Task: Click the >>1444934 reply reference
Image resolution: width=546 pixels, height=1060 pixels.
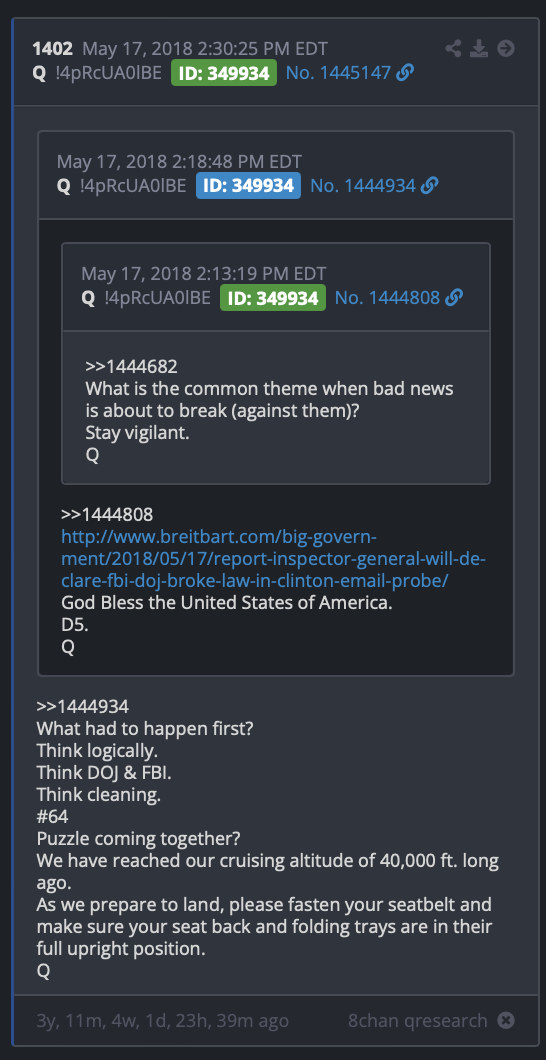Action: coord(82,706)
